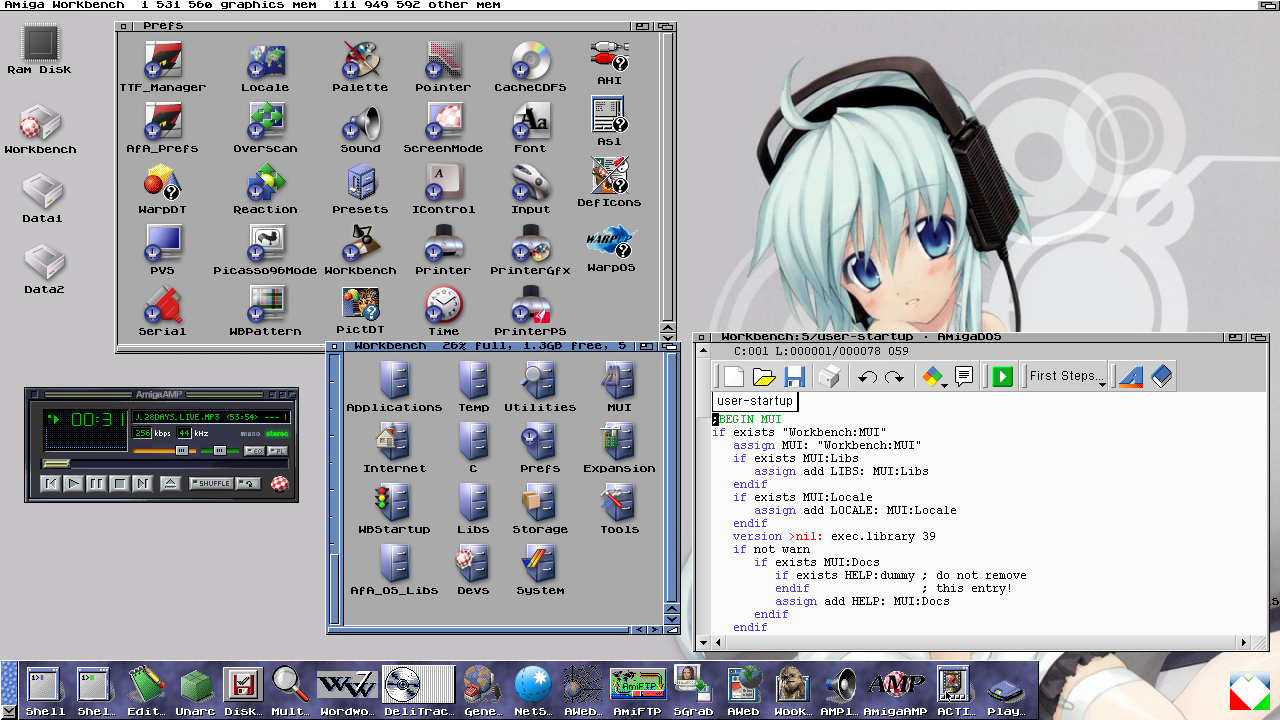This screenshot has width=1280, height=720.
Task: Click the save floppy disk icon in editor
Action: 795,376
